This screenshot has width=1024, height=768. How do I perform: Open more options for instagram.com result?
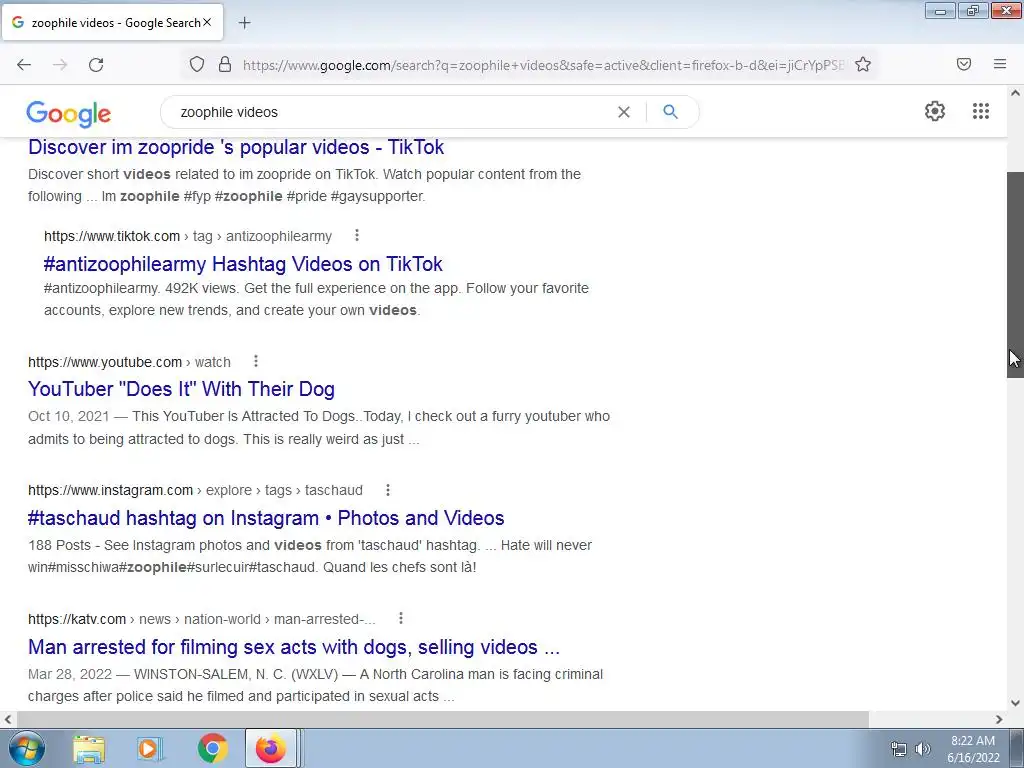click(388, 490)
